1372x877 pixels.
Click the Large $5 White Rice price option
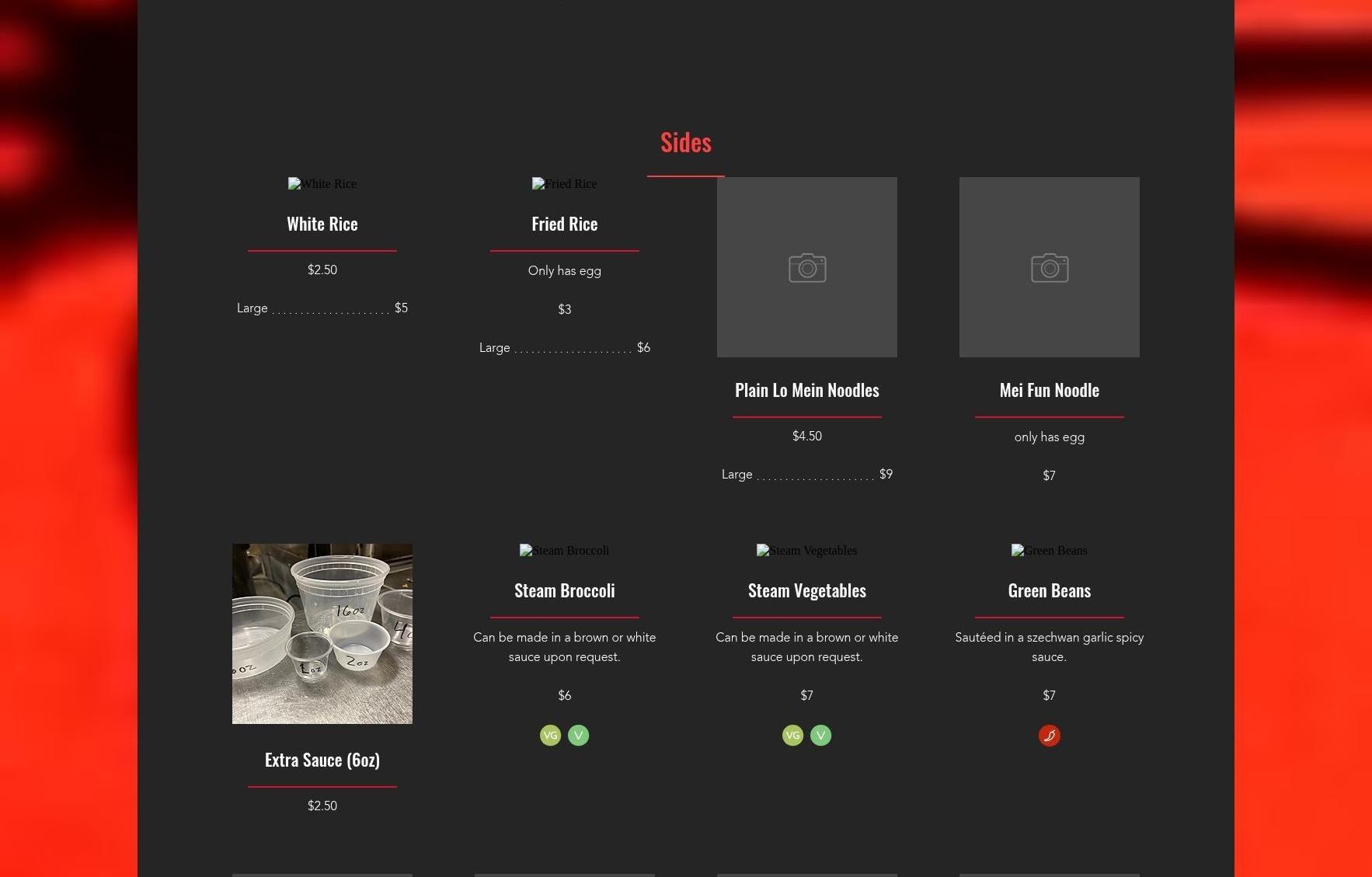click(322, 308)
